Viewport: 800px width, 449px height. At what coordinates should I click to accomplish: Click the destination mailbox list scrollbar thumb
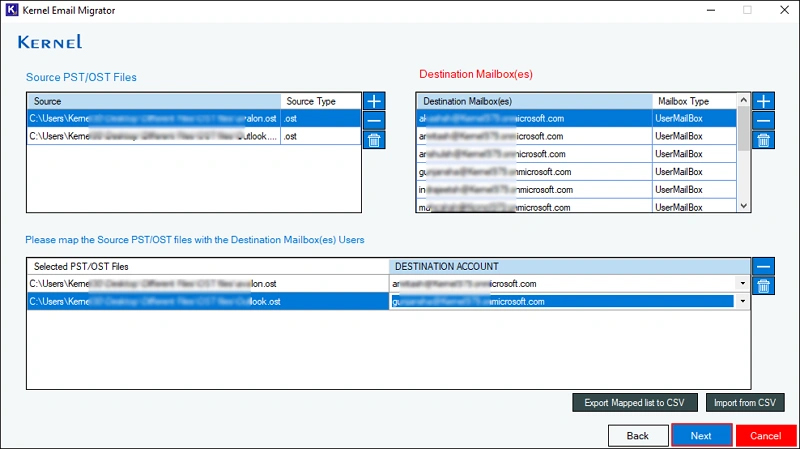click(x=743, y=129)
